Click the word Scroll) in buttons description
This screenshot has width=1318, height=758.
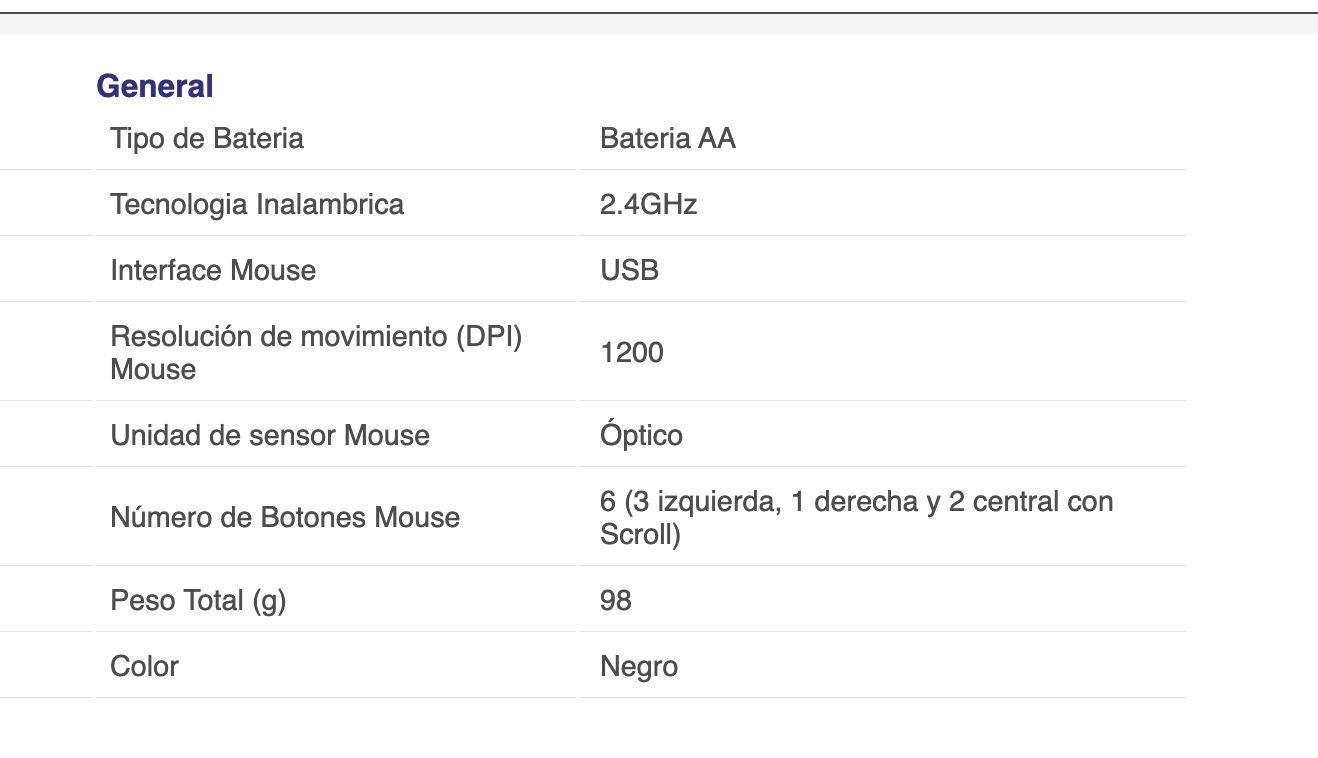click(x=640, y=535)
